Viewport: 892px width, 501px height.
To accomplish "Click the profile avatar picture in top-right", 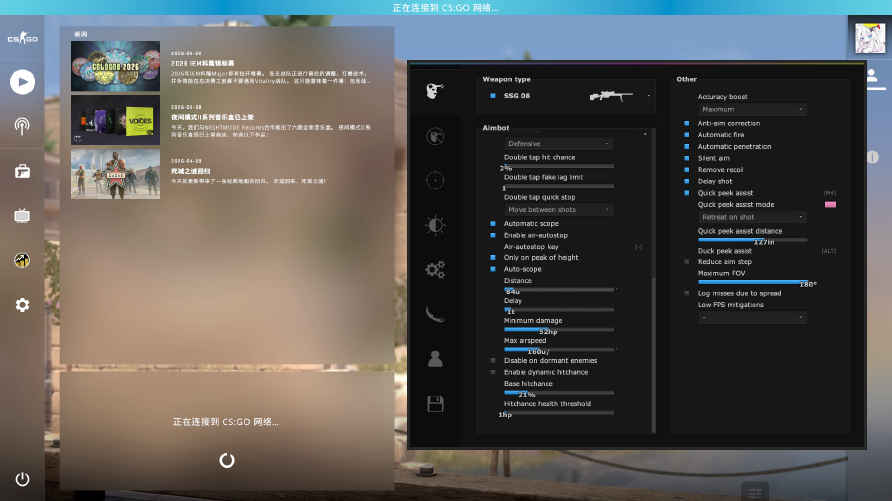I will click(870, 38).
